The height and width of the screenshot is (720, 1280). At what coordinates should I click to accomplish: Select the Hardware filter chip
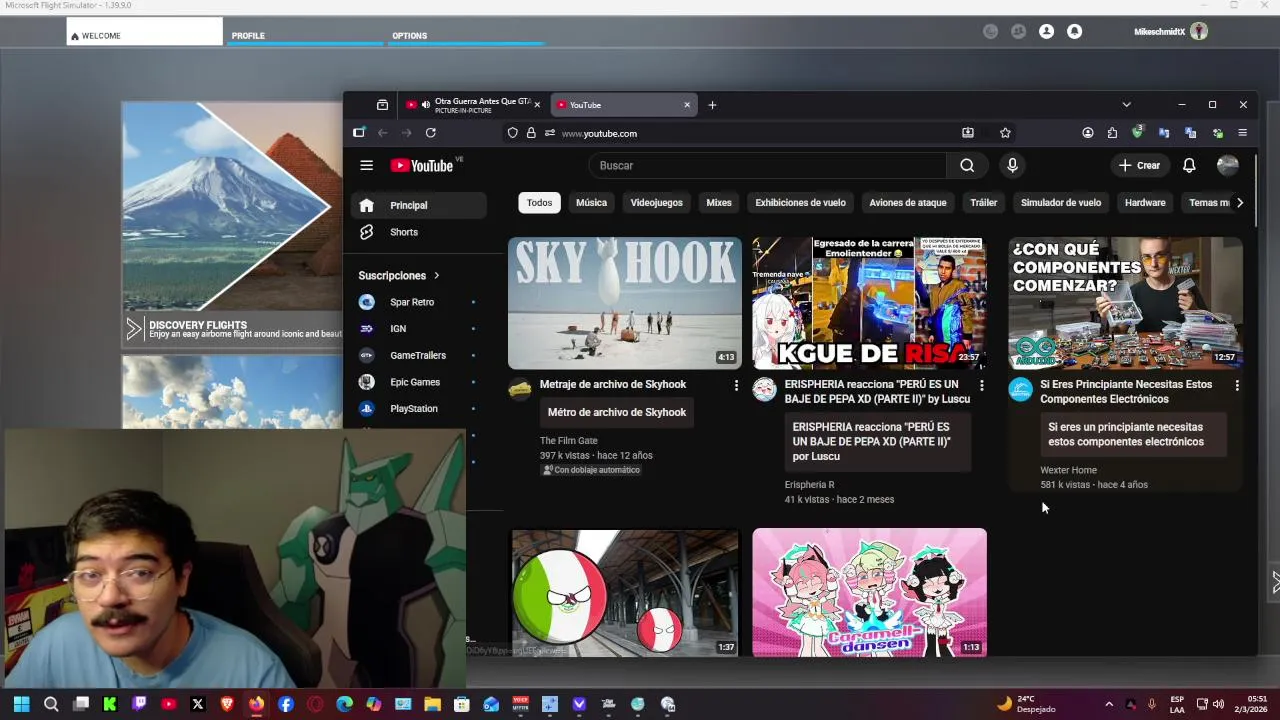[x=1145, y=203]
